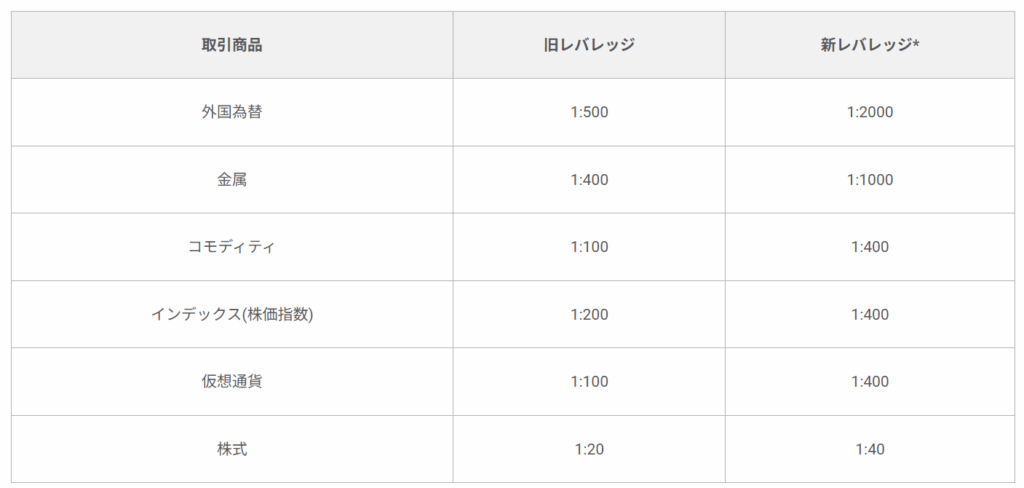1024x488 pixels.
Task: Select the コモディティ row label
Action: pos(231,247)
